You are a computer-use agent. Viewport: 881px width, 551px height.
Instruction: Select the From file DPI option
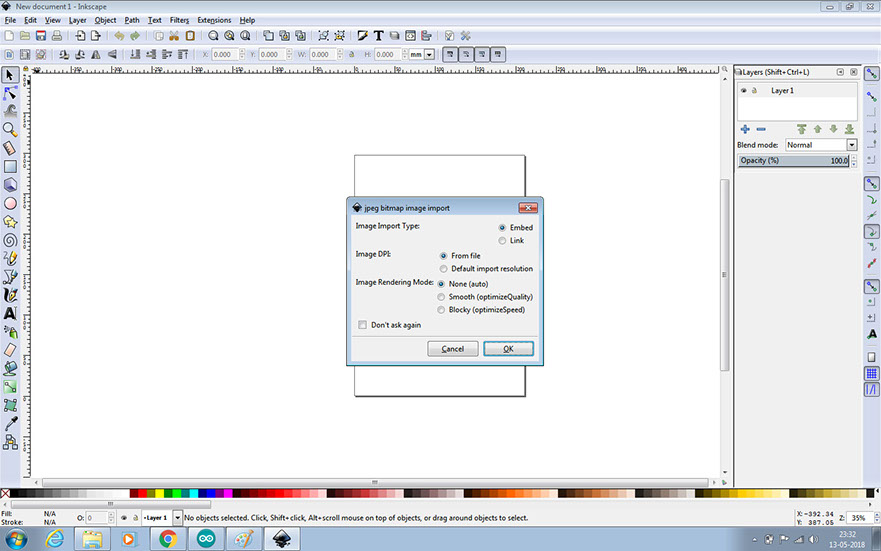pyautogui.click(x=443, y=256)
